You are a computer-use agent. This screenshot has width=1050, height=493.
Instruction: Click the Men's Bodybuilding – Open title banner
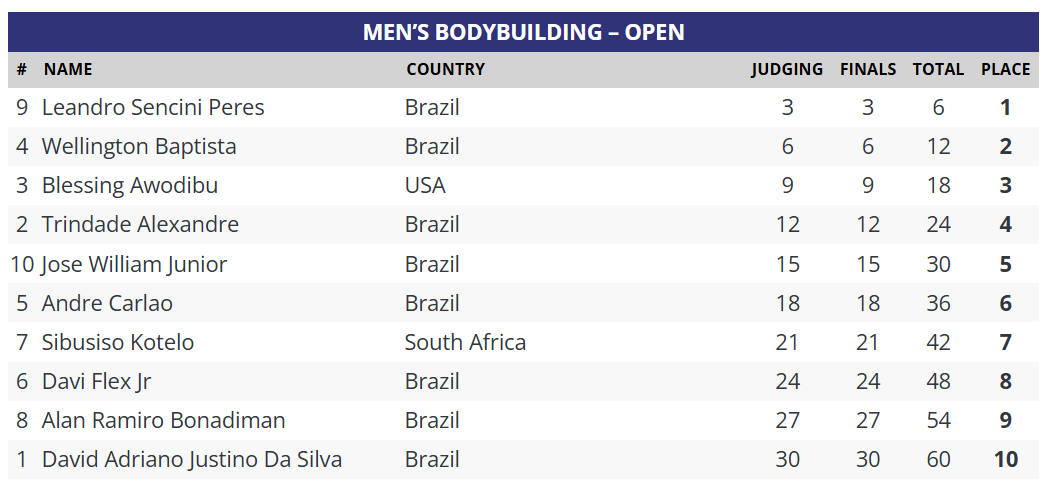point(523,32)
